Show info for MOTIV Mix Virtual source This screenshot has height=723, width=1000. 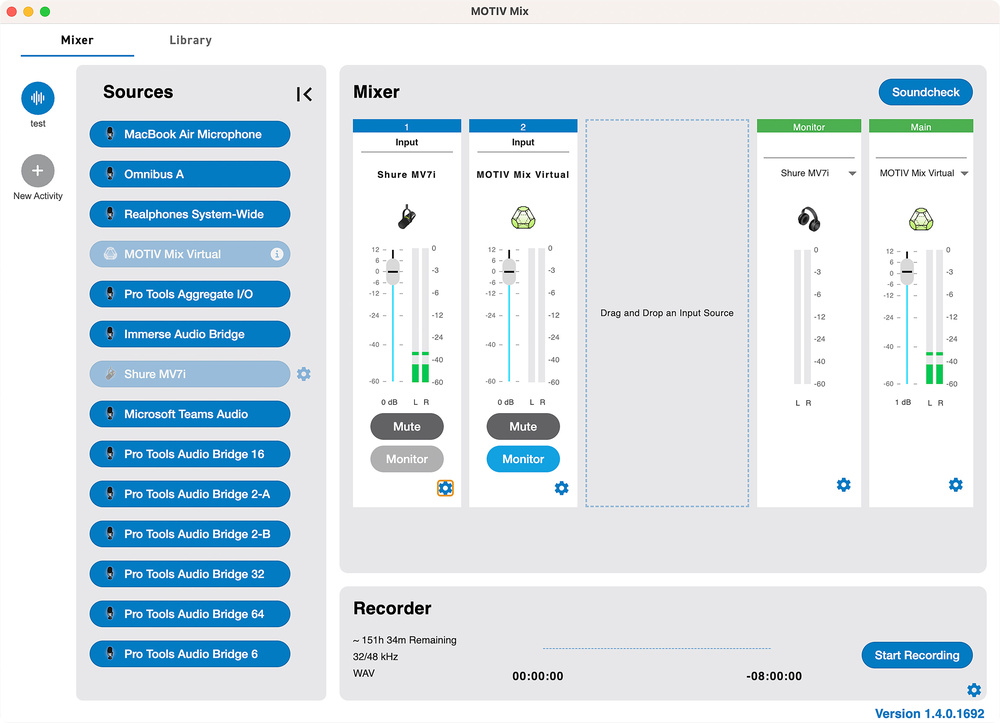click(277, 254)
